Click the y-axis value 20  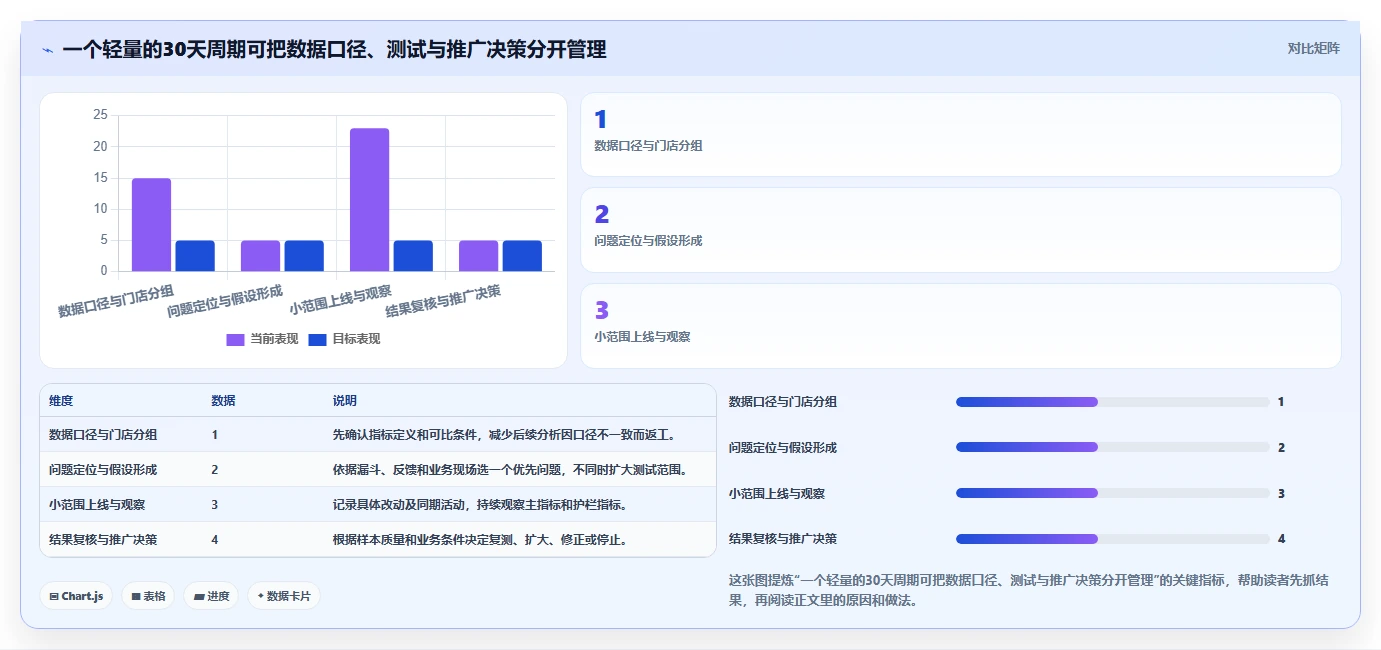100,146
